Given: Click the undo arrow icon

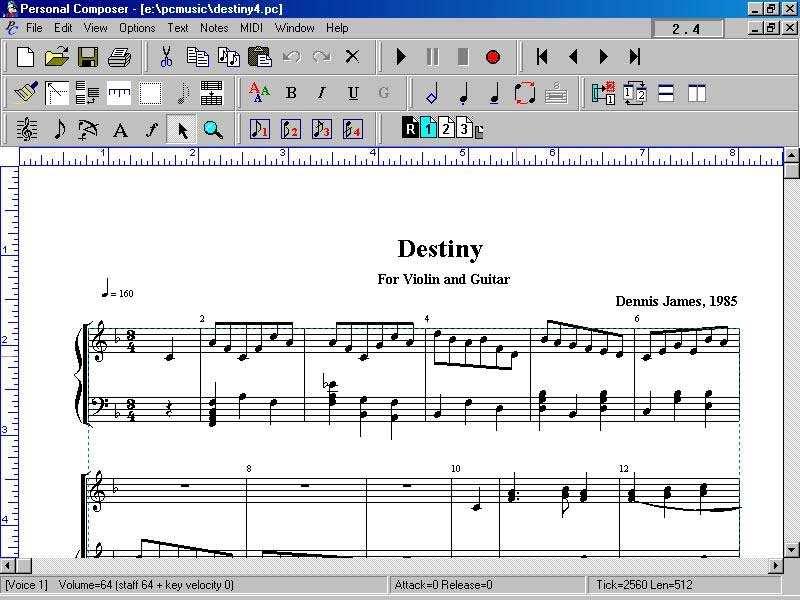Looking at the screenshot, I should click(291, 57).
